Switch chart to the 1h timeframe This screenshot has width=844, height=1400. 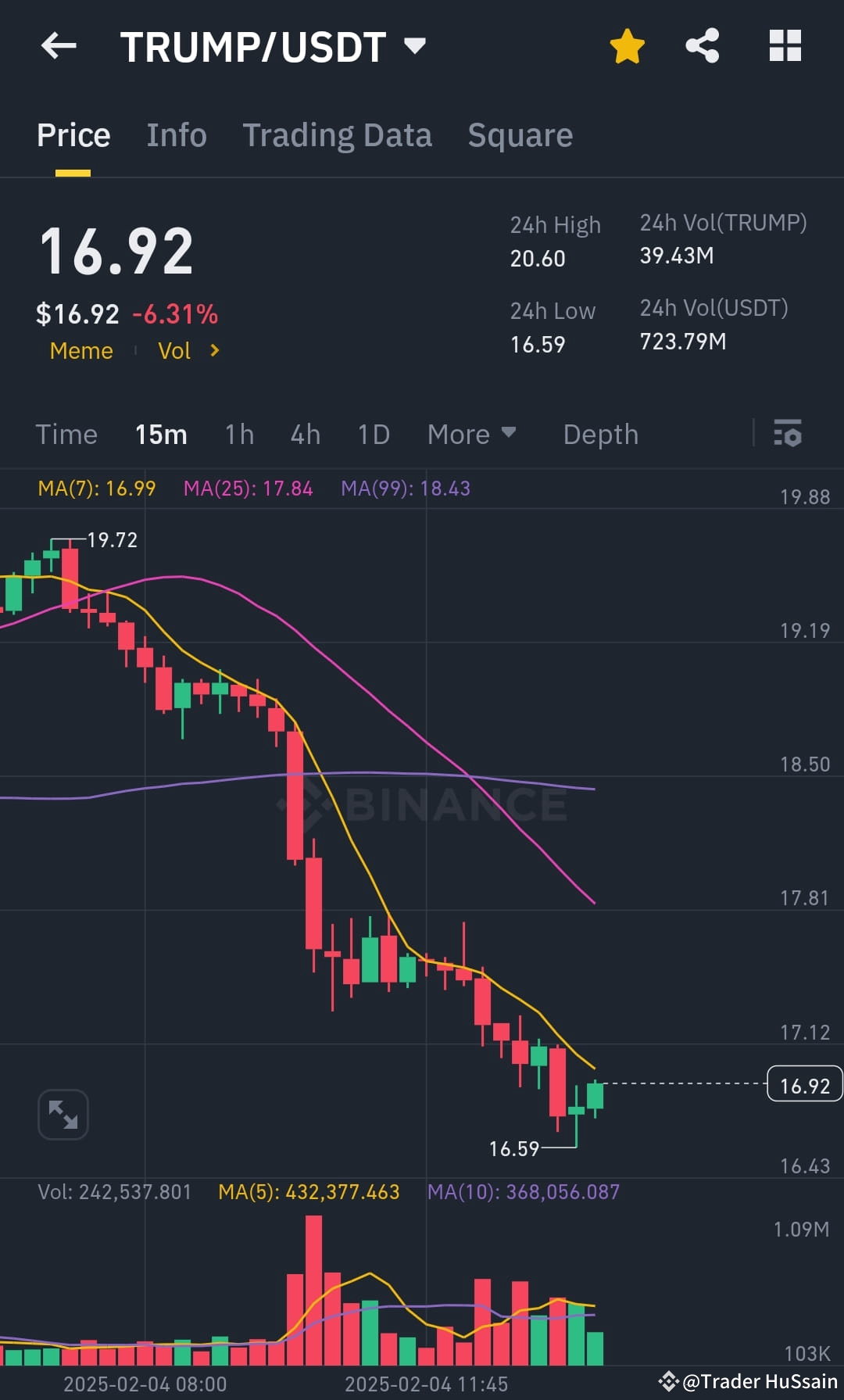pyautogui.click(x=238, y=435)
